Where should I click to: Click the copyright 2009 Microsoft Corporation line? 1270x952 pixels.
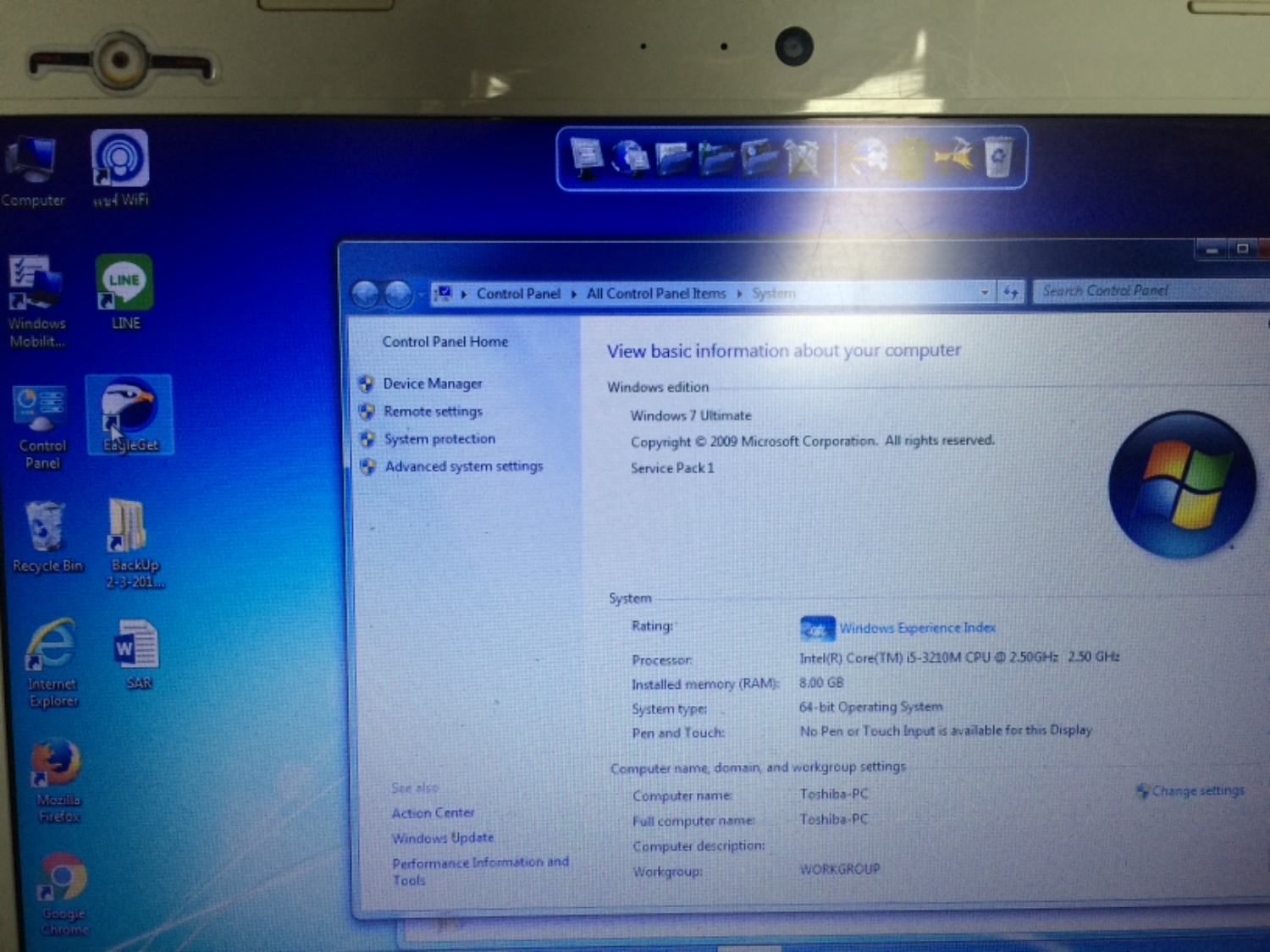[x=813, y=441]
